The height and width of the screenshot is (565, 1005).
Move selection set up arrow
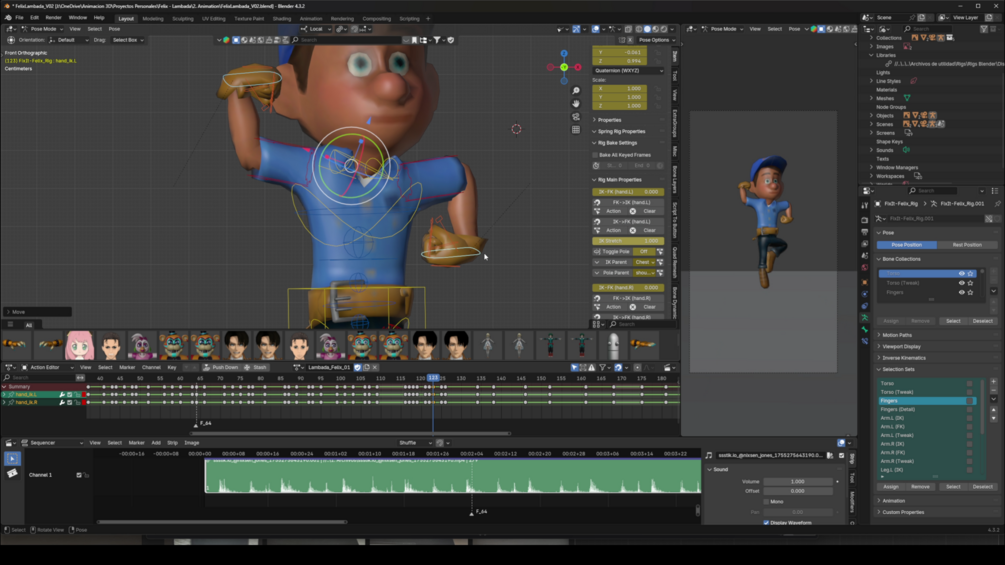[x=994, y=410]
